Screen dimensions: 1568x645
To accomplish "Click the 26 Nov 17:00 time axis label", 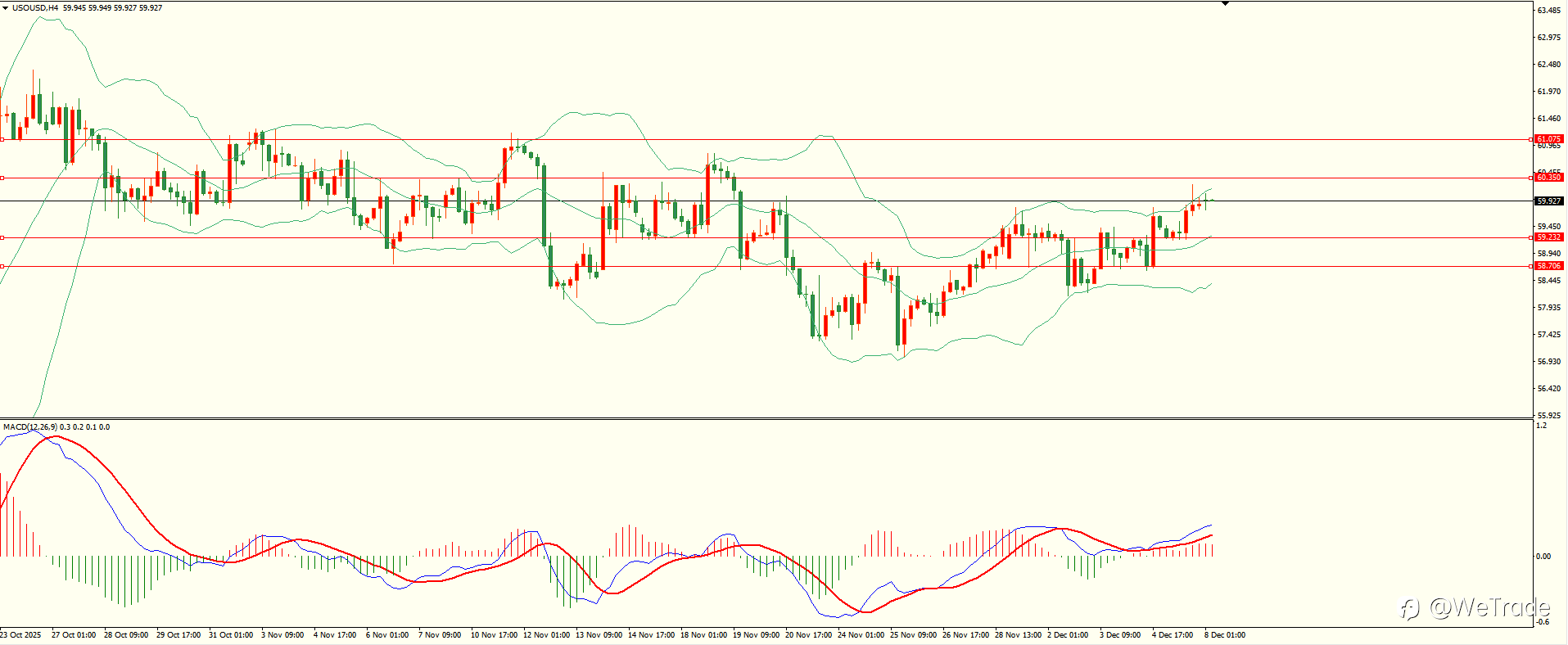I will point(965,635).
